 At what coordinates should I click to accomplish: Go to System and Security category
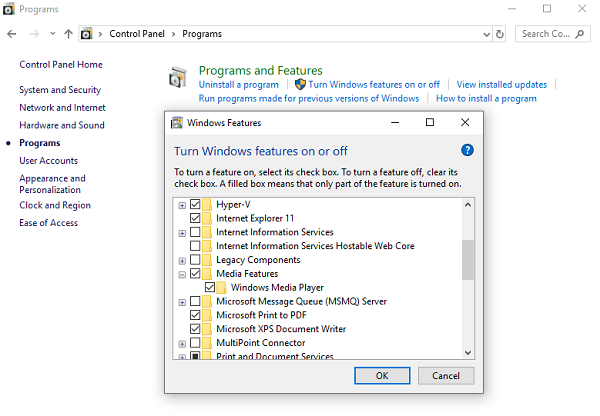(x=60, y=90)
